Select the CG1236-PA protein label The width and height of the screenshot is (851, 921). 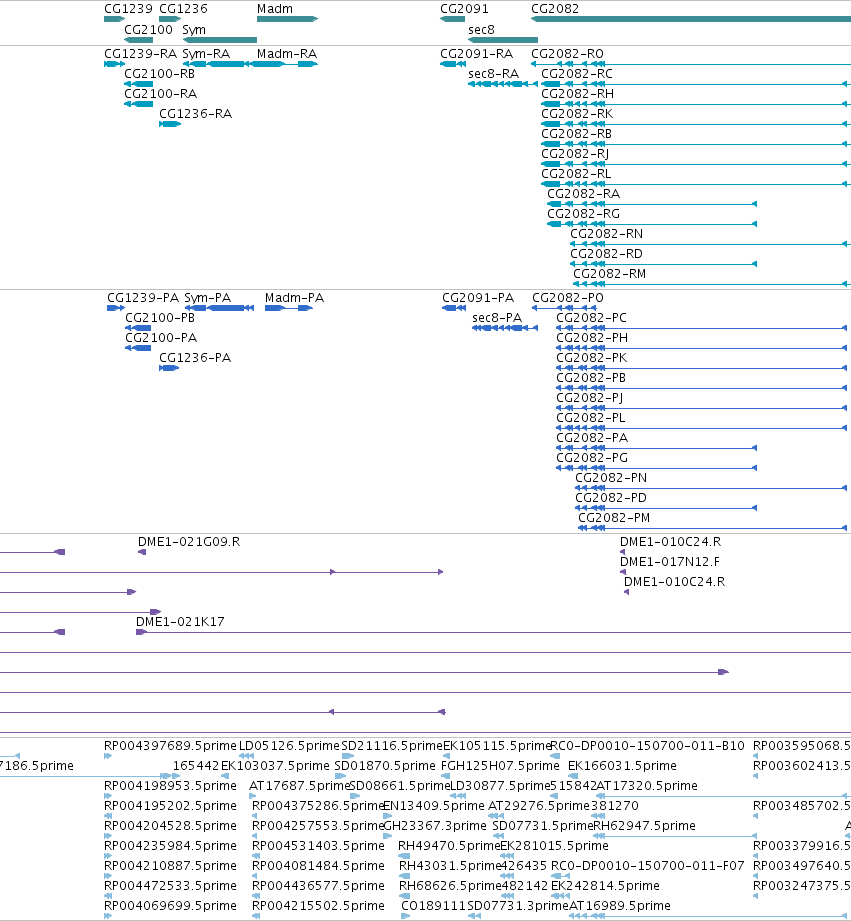point(195,358)
